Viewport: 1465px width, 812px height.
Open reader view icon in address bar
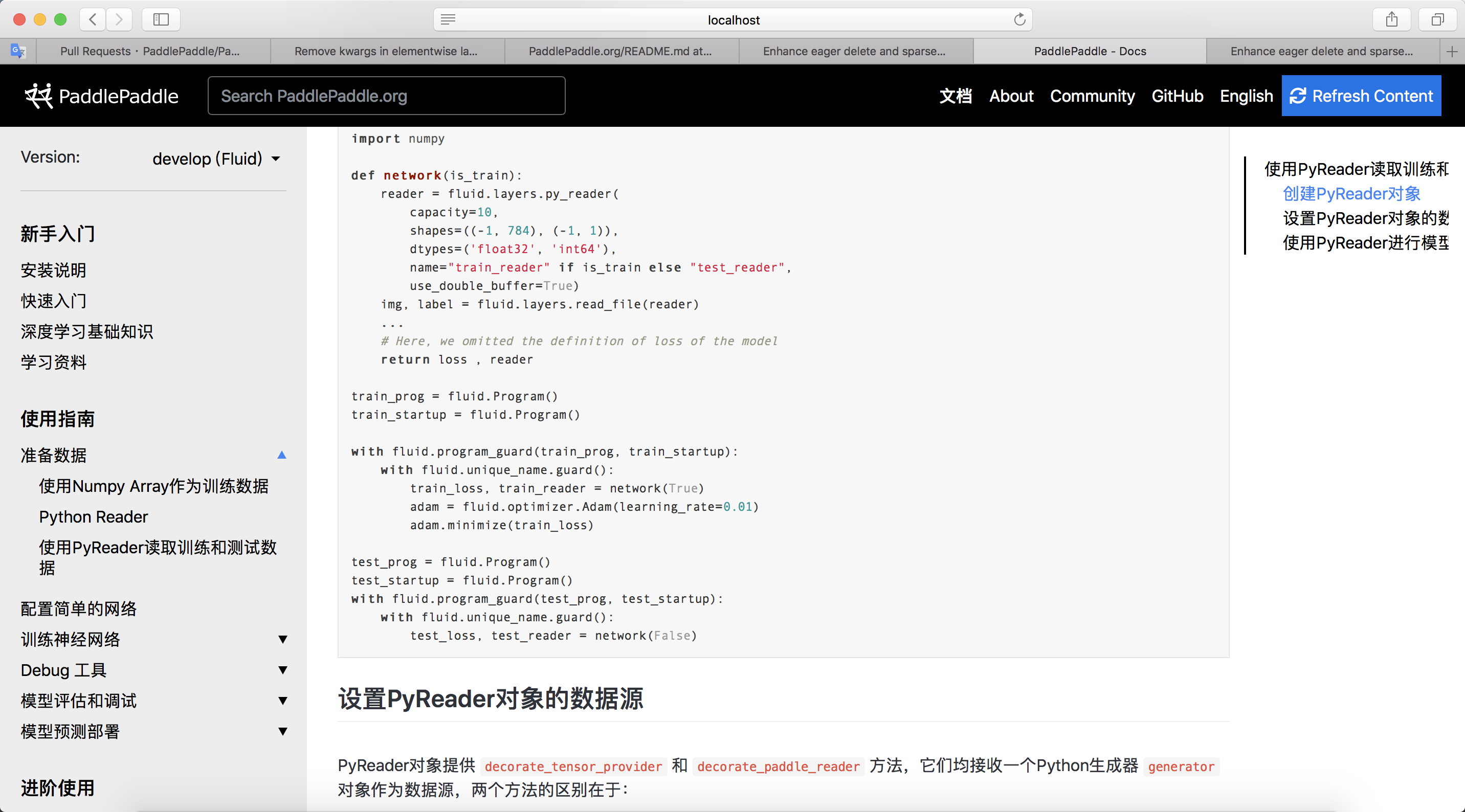tap(448, 20)
